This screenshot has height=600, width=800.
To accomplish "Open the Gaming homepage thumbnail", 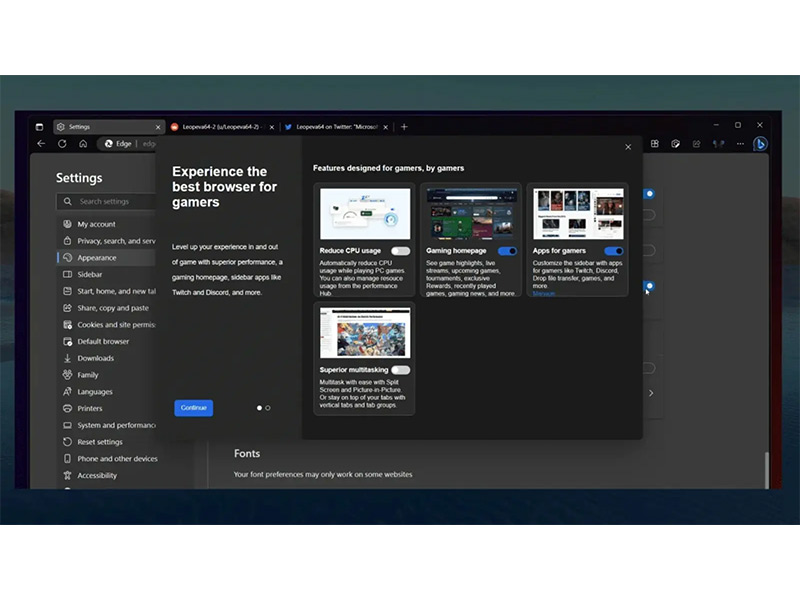I will [471, 214].
